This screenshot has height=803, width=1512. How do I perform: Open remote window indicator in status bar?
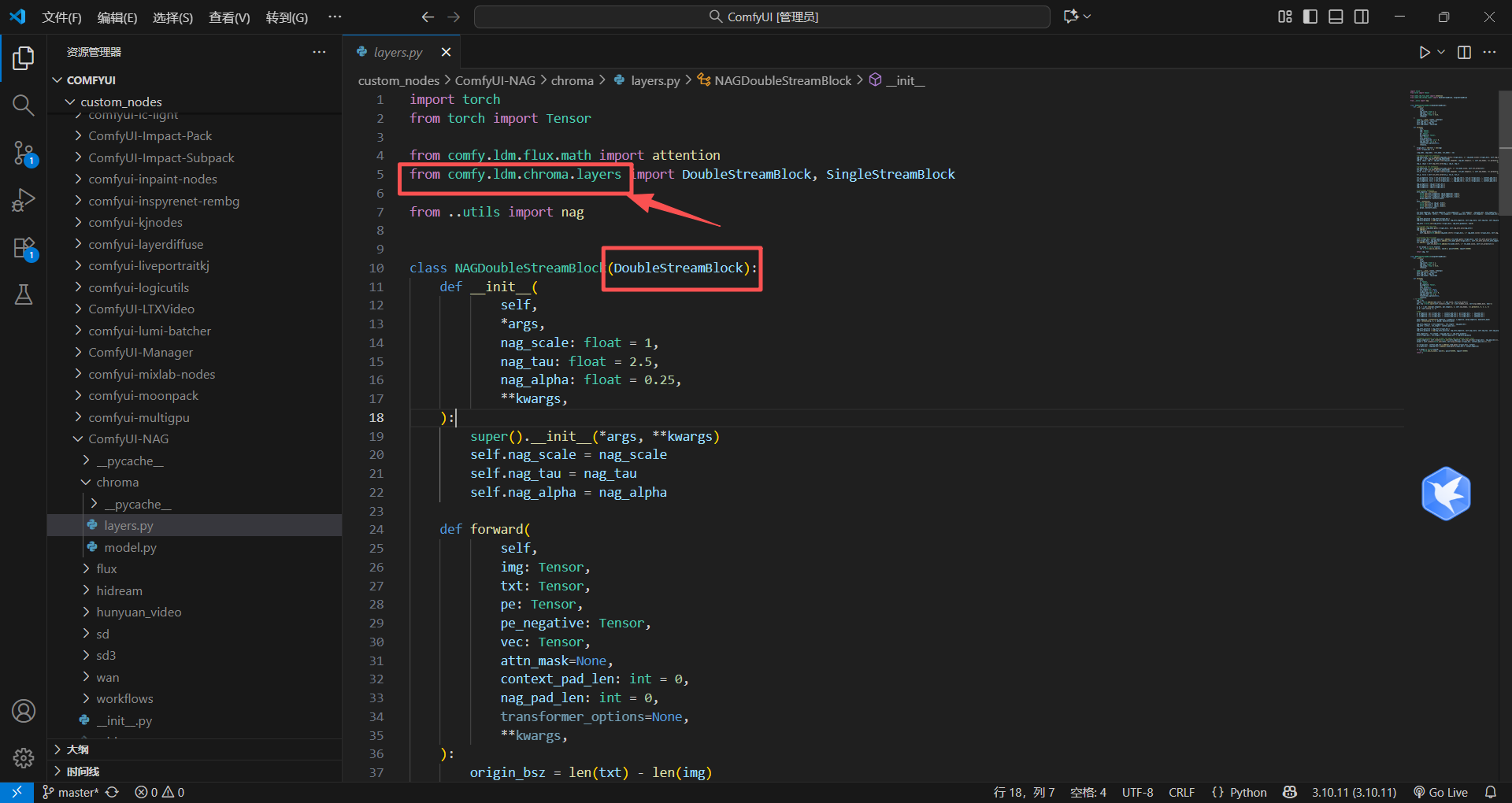pyautogui.click(x=17, y=792)
